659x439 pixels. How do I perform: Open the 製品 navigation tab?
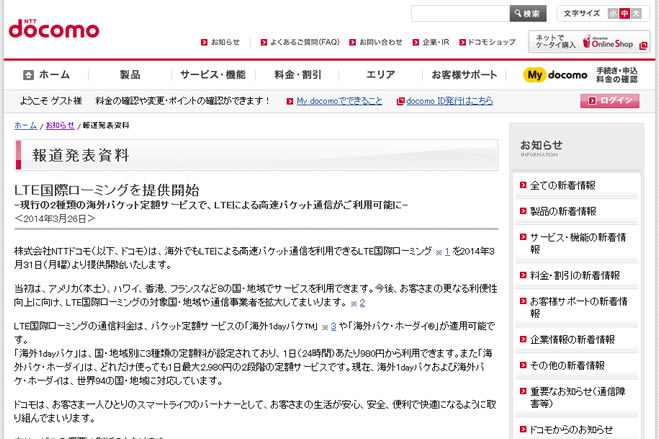(x=130, y=75)
